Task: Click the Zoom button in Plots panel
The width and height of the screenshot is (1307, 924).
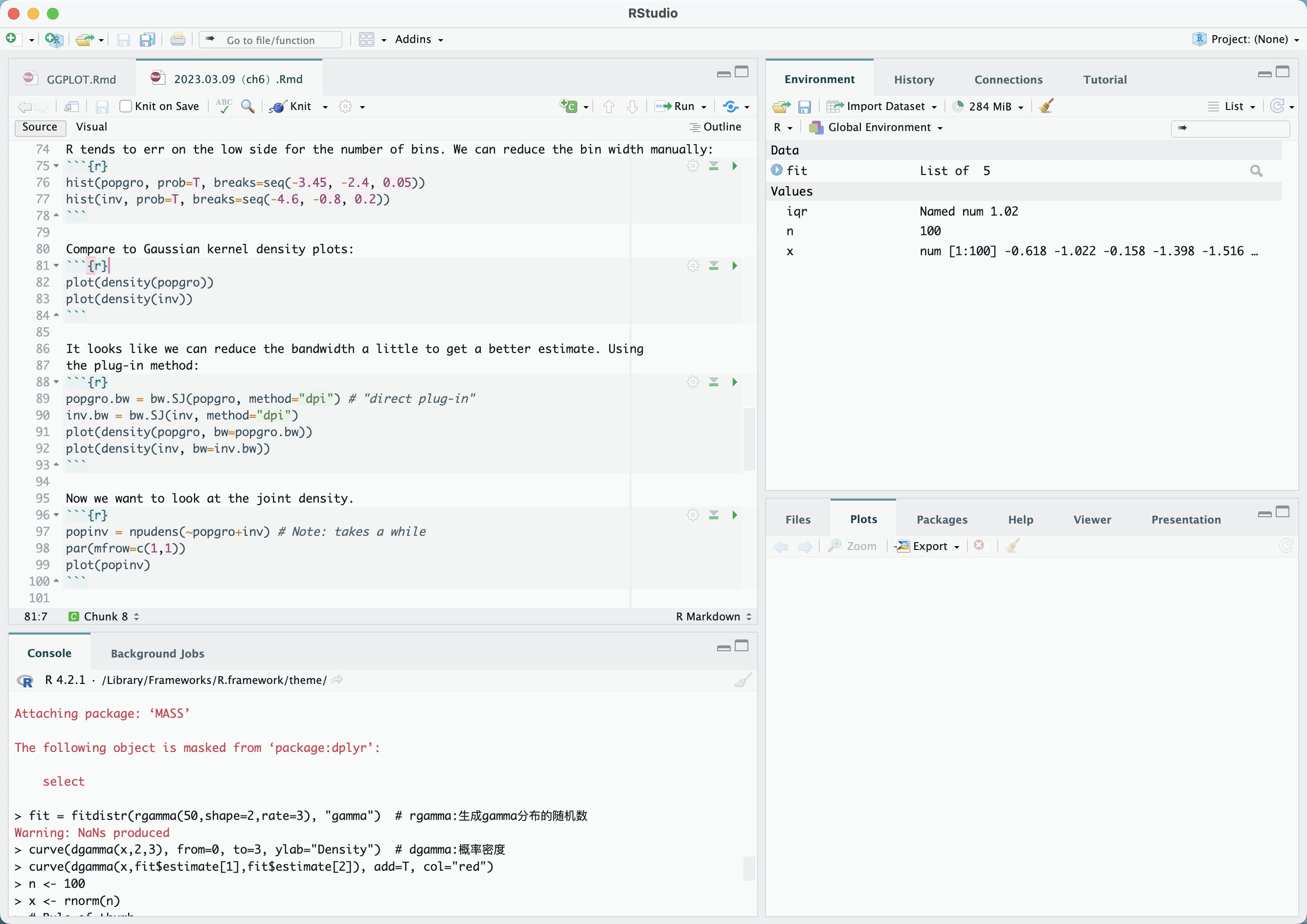Action: pos(855,545)
